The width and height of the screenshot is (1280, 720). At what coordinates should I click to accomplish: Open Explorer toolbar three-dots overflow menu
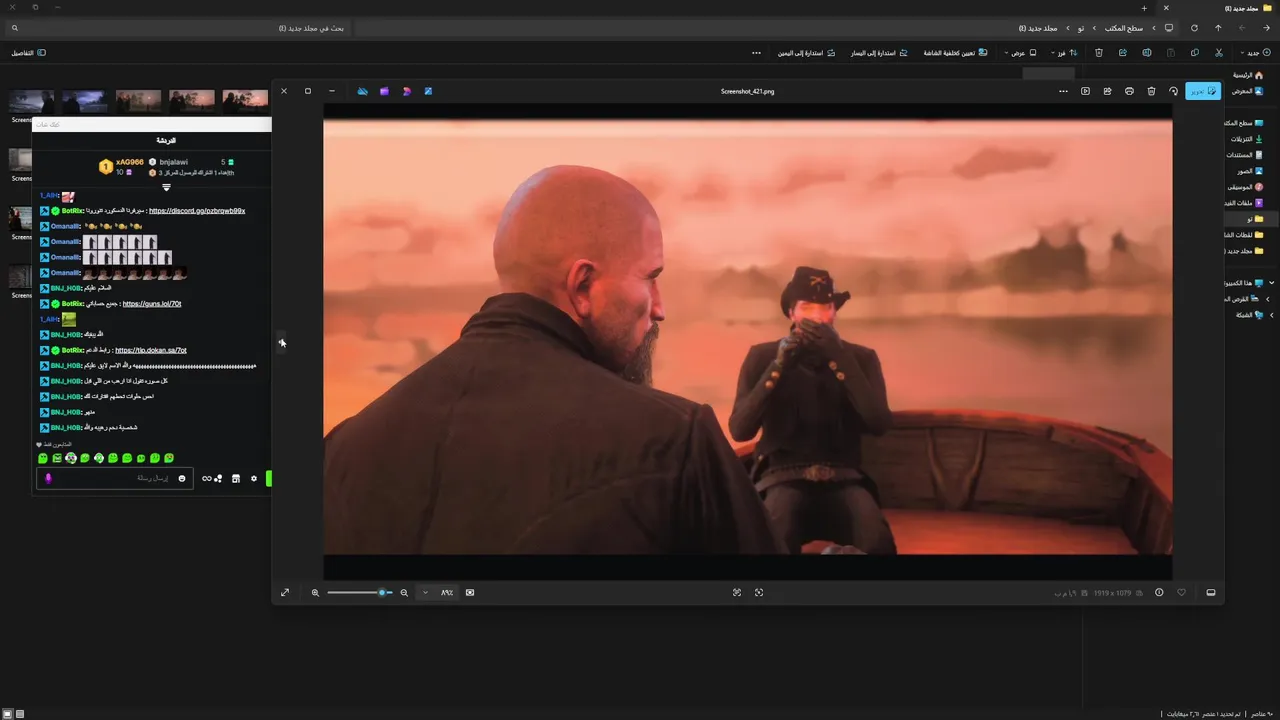pos(756,52)
